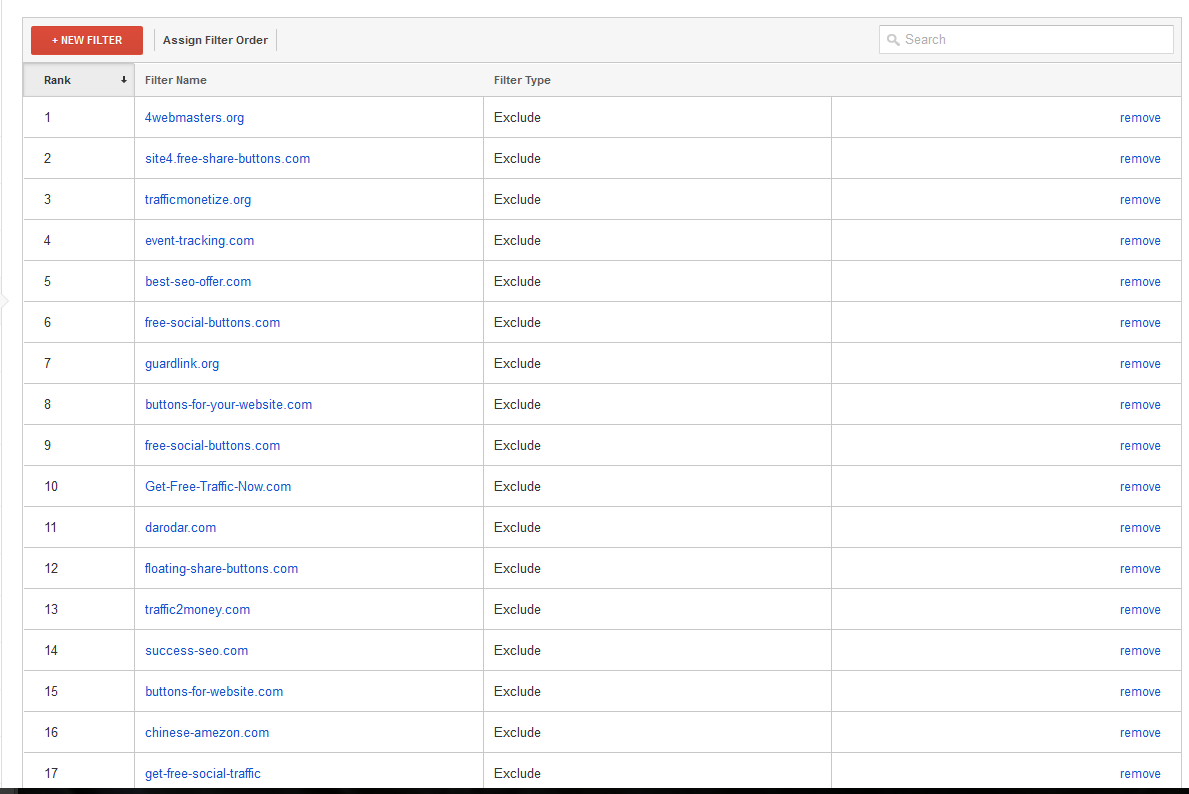This screenshot has height=794, width=1189.
Task: Remove the trafficmonetize.org filter
Action: pos(1140,199)
